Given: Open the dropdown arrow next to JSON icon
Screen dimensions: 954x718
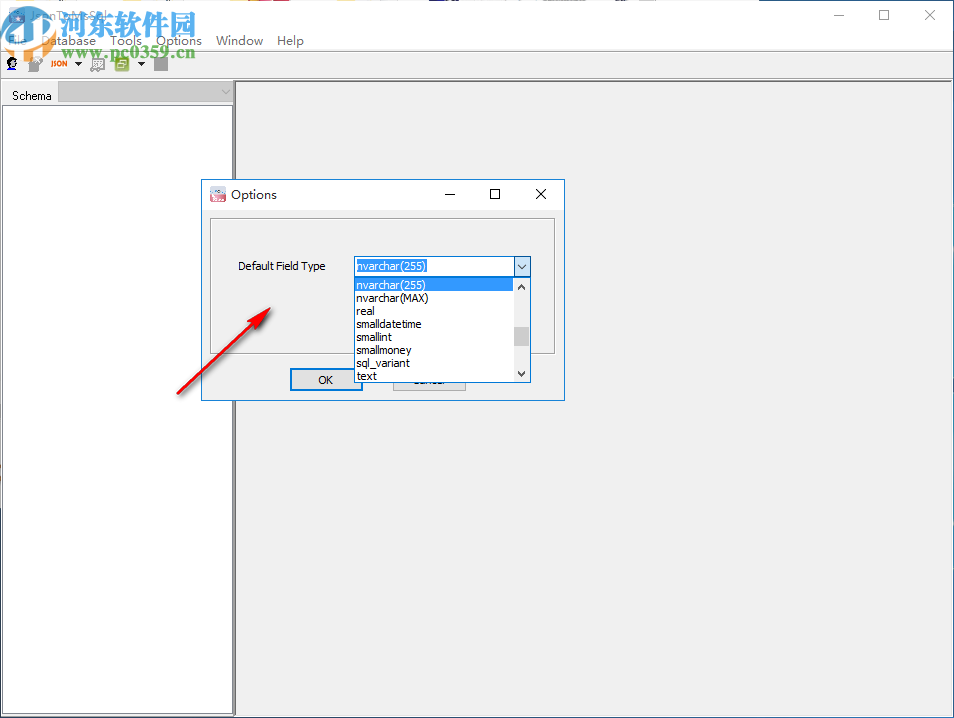Looking at the screenshot, I should (78, 63).
